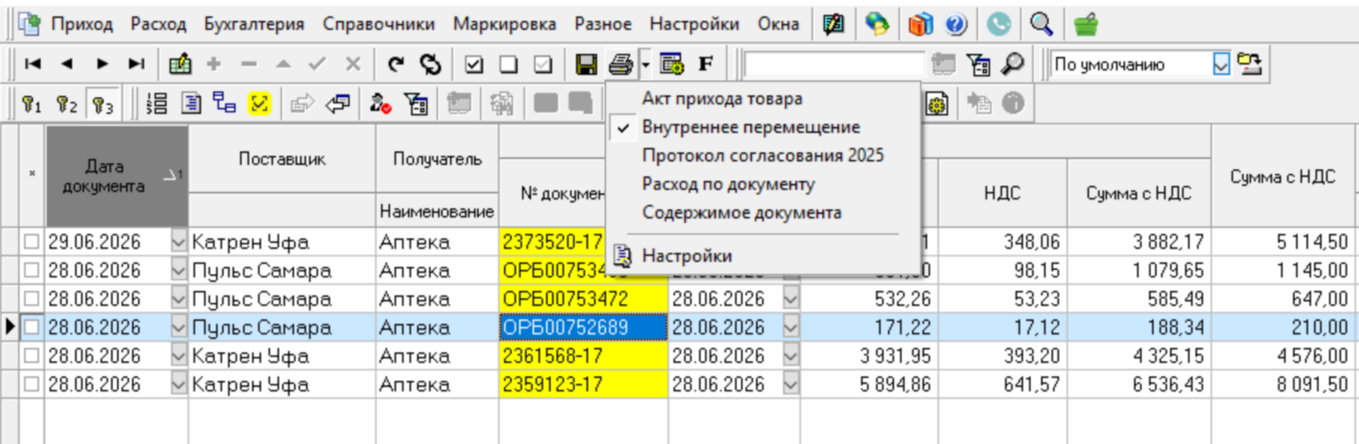Screen dimensions: 1359x444
Task: Click the double-arrow sync refresh icon
Action: coord(430,64)
